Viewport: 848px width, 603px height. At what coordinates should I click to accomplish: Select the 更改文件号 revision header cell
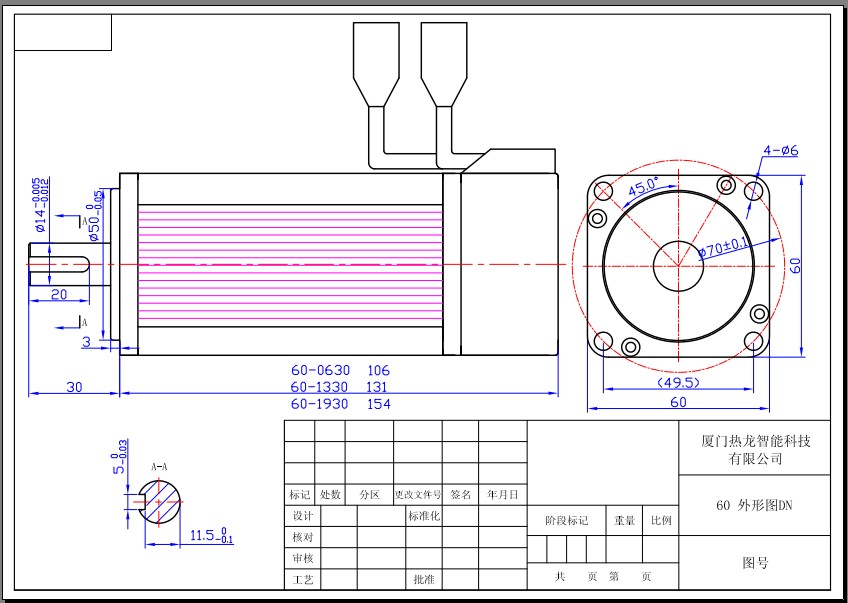click(417, 494)
